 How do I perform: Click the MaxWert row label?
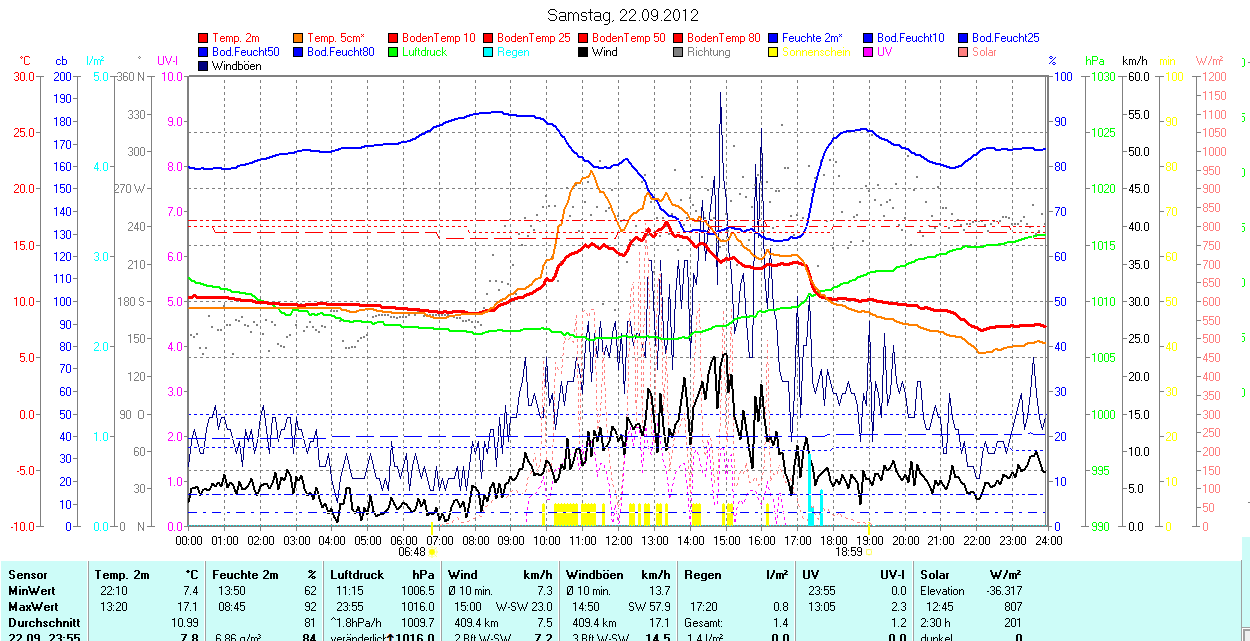[31, 607]
